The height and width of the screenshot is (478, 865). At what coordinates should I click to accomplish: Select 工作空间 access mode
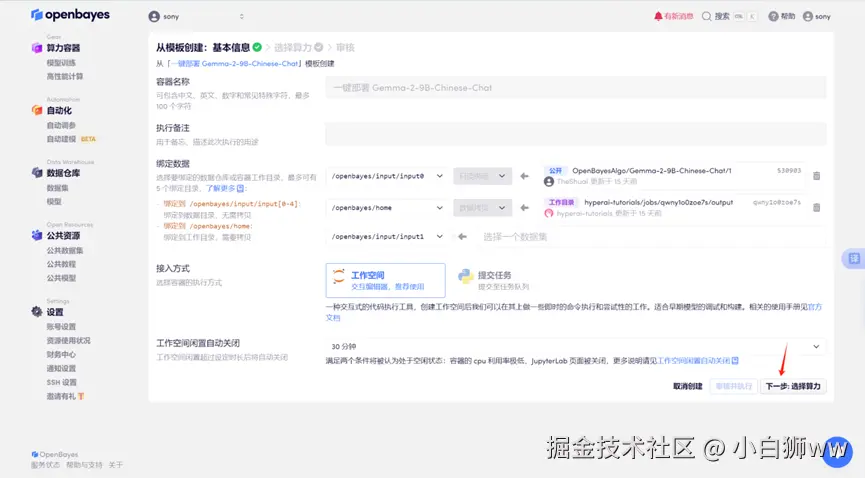[386, 280]
